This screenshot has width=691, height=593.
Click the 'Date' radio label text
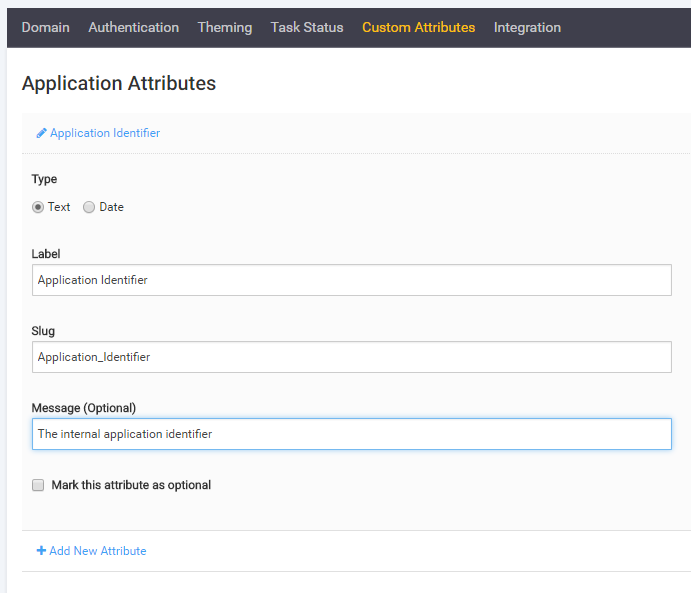[x=111, y=207]
